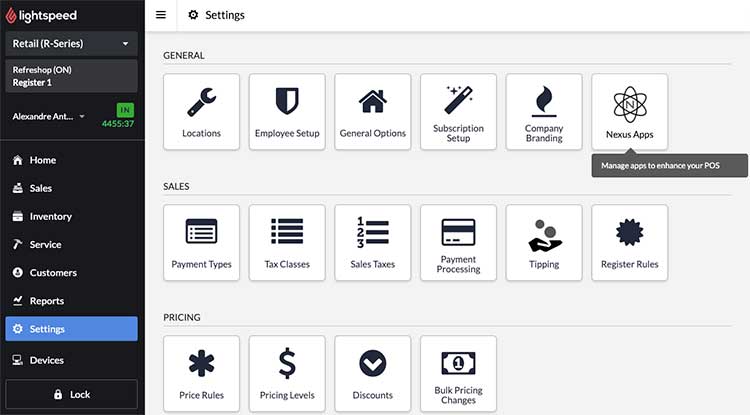Open Tipping hand-with-coins tile
Screen dimensions: 750x415
coord(544,242)
